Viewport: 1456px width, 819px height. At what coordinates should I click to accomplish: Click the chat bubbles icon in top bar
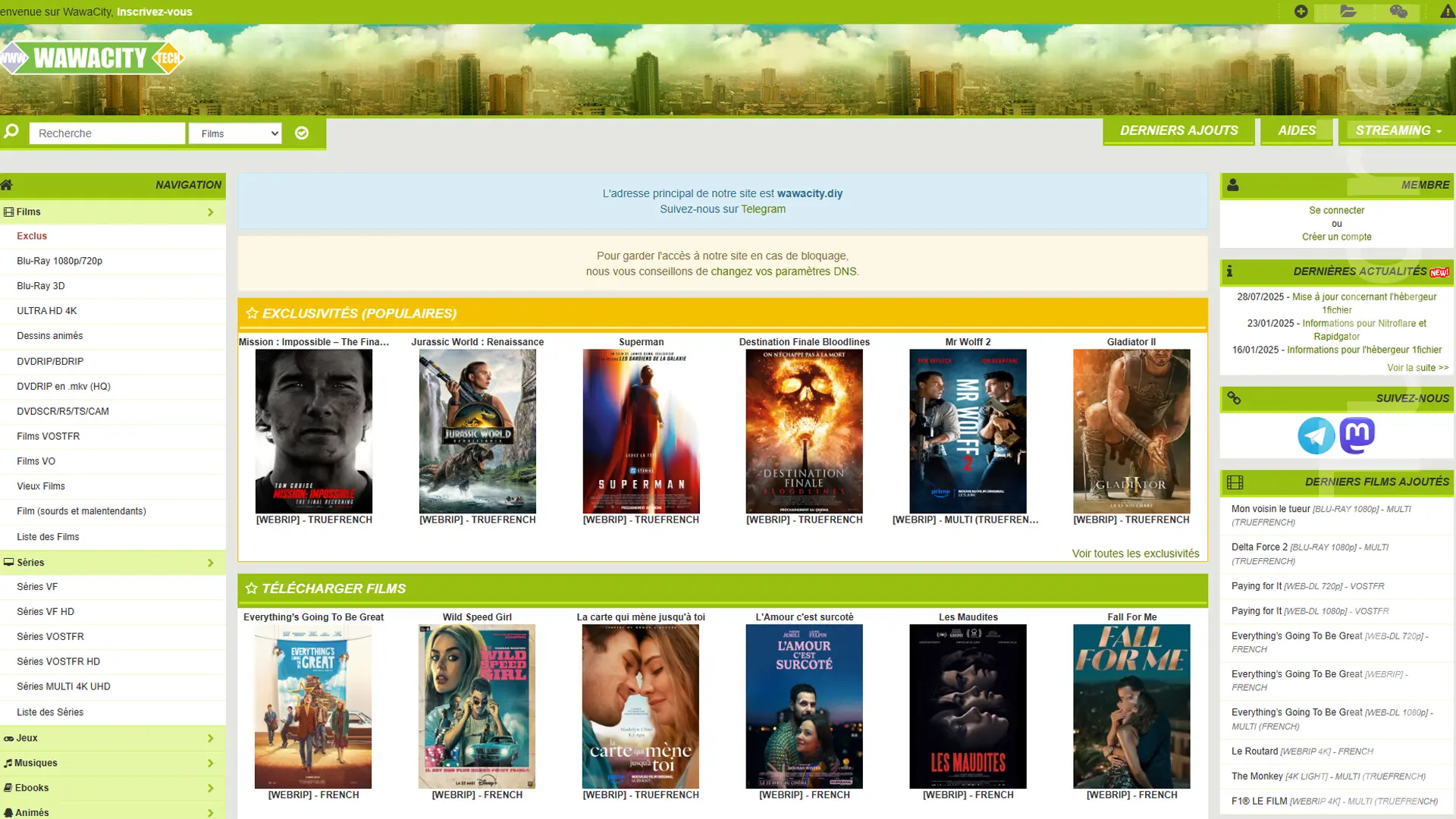[1398, 11]
